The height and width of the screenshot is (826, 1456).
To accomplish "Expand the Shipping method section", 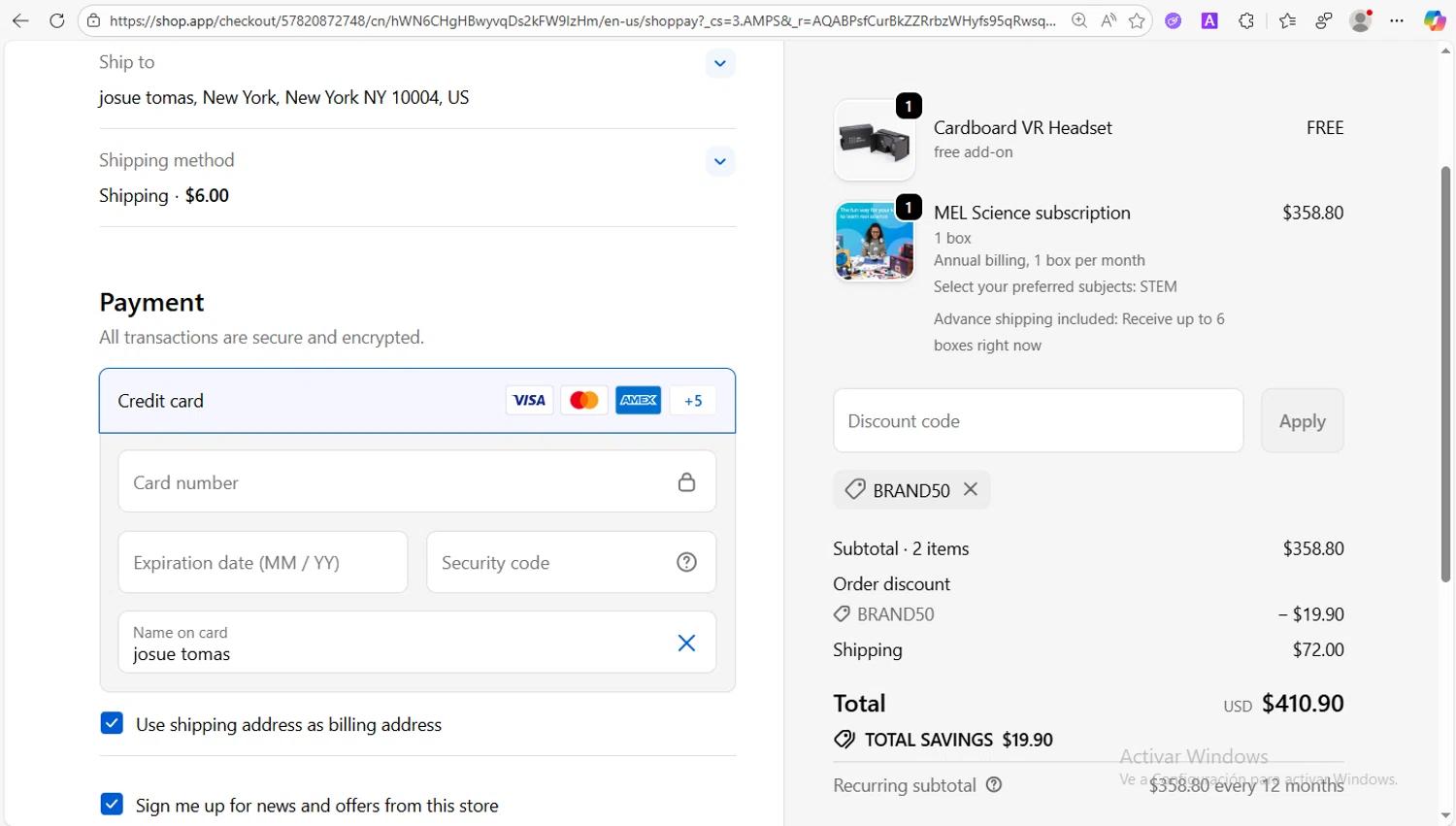I will click(x=719, y=161).
